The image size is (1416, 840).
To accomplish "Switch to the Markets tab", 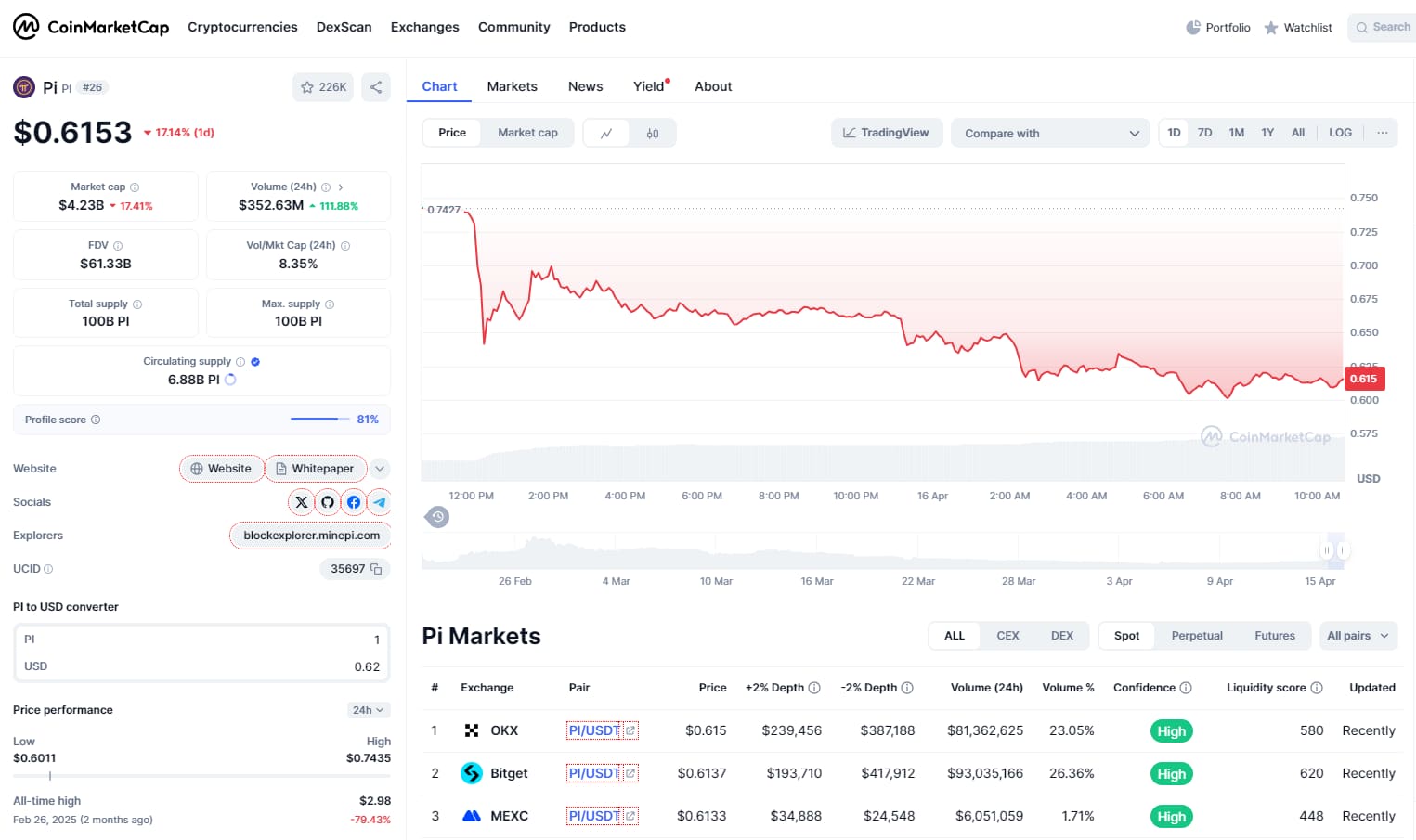I will pyautogui.click(x=512, y=86).
